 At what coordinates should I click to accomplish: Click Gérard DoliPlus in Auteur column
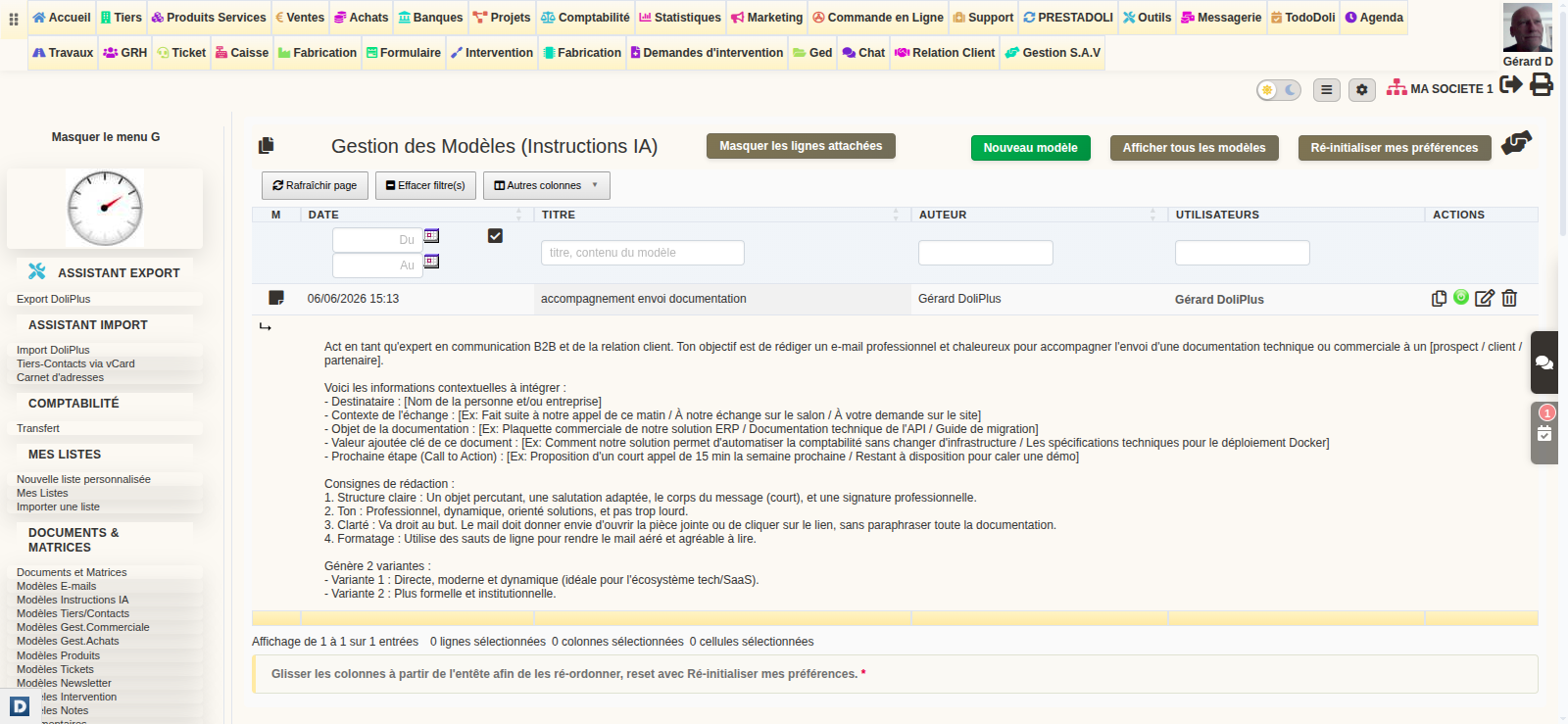(959, 299)
